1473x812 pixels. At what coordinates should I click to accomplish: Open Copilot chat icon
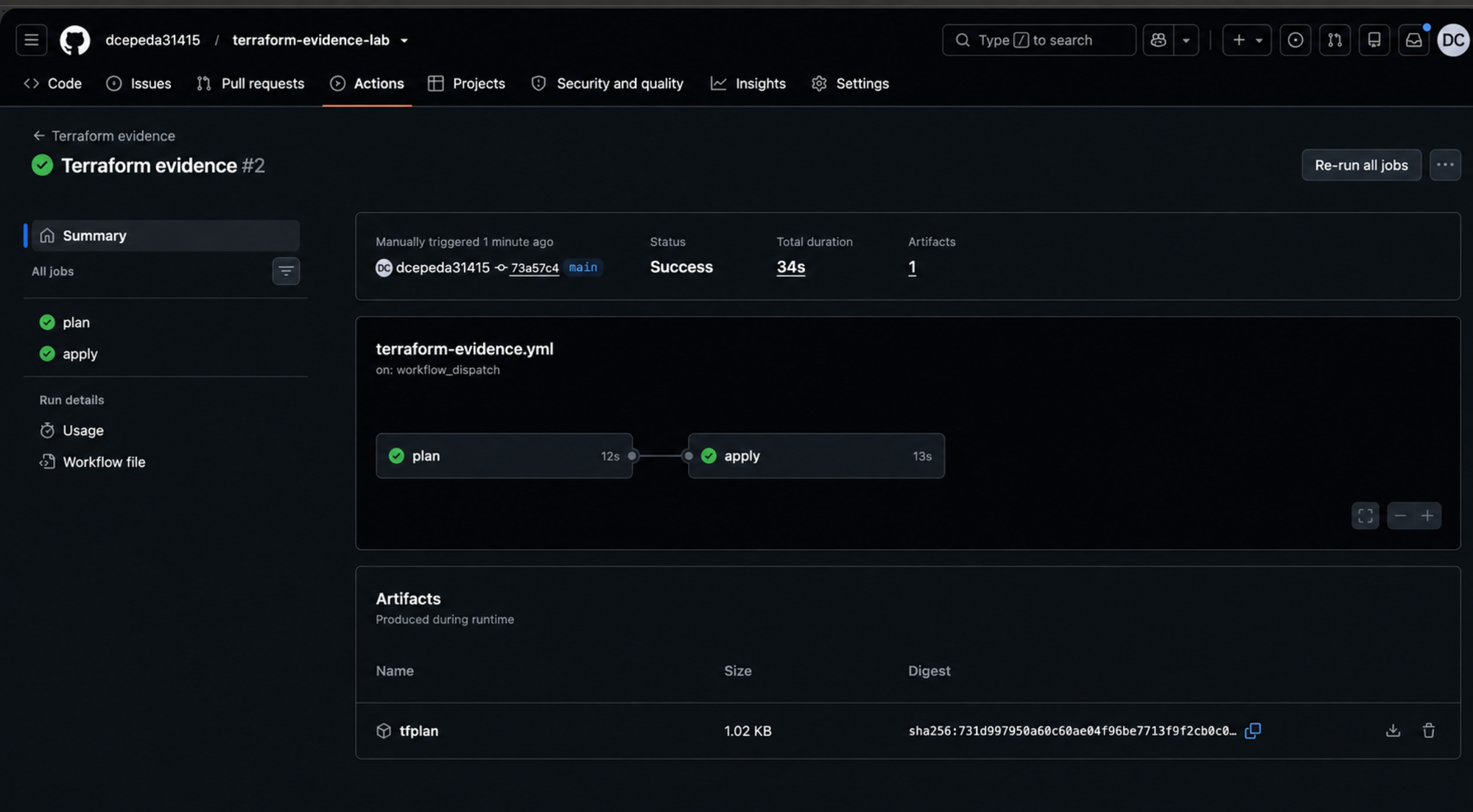[1158, 40]
